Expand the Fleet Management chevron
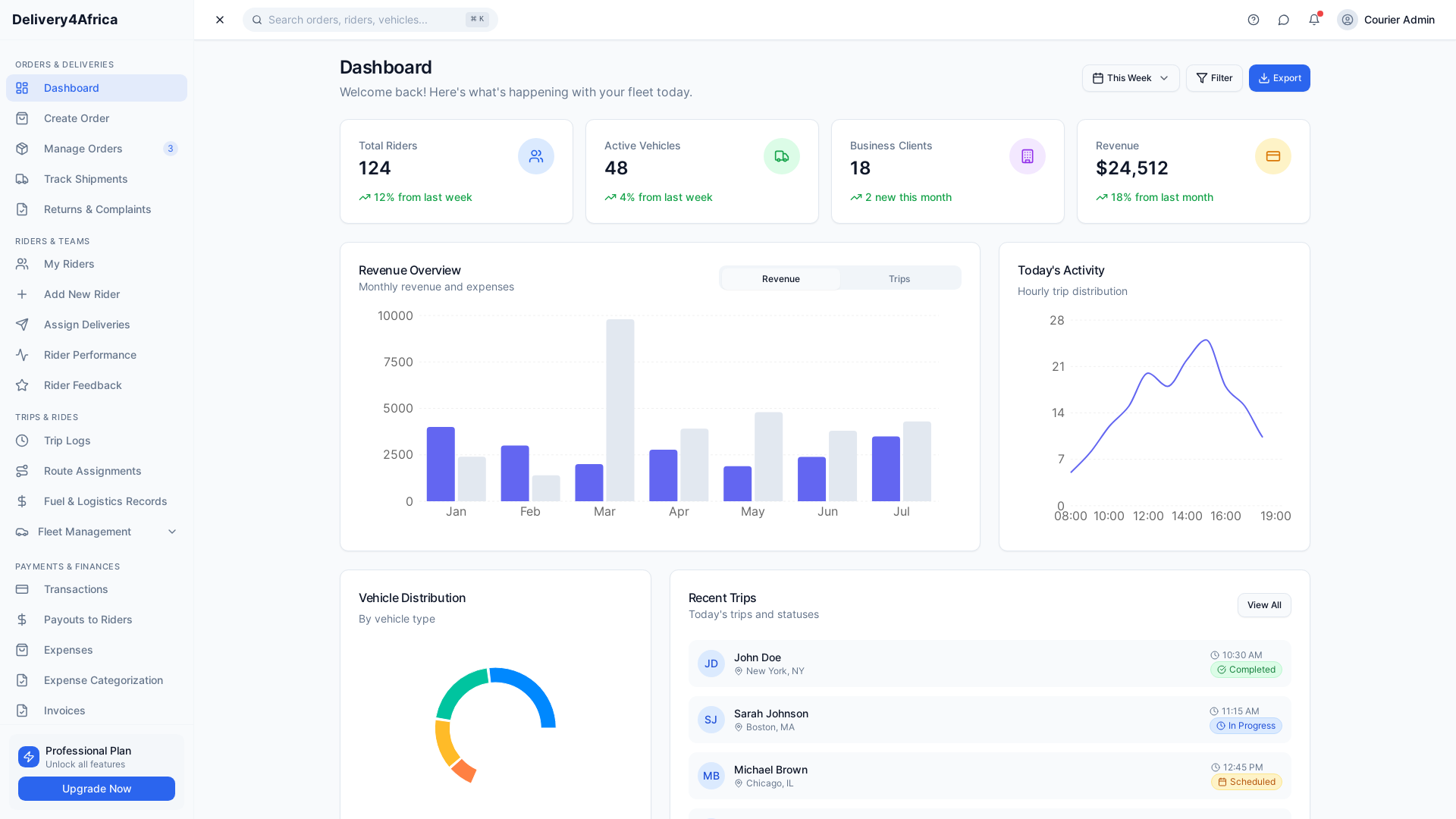Image resolution: width=1456 pixels, height=819 pixels. tap(172, 532)
